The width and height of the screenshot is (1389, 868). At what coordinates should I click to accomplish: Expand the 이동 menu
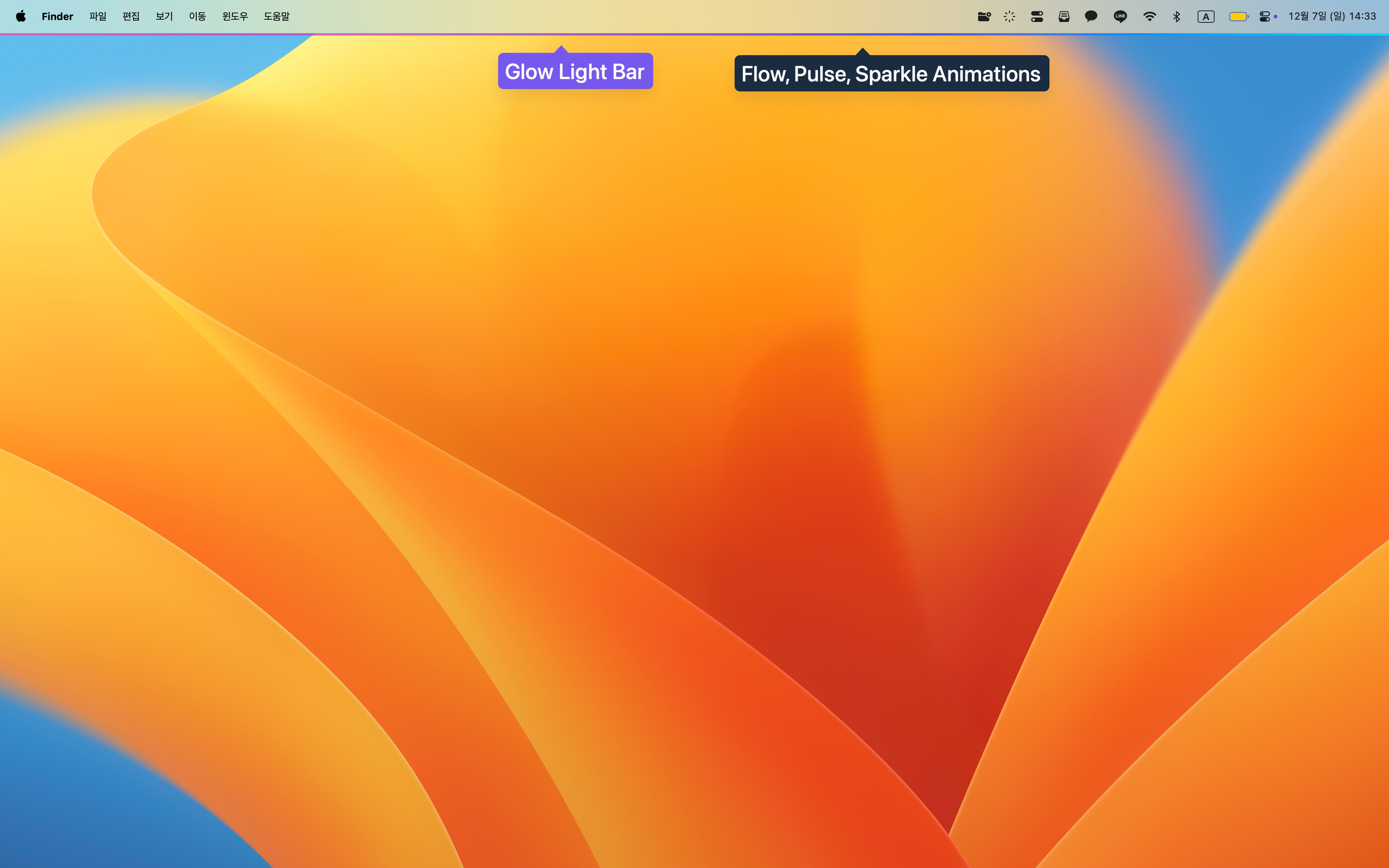pos(197,16)
